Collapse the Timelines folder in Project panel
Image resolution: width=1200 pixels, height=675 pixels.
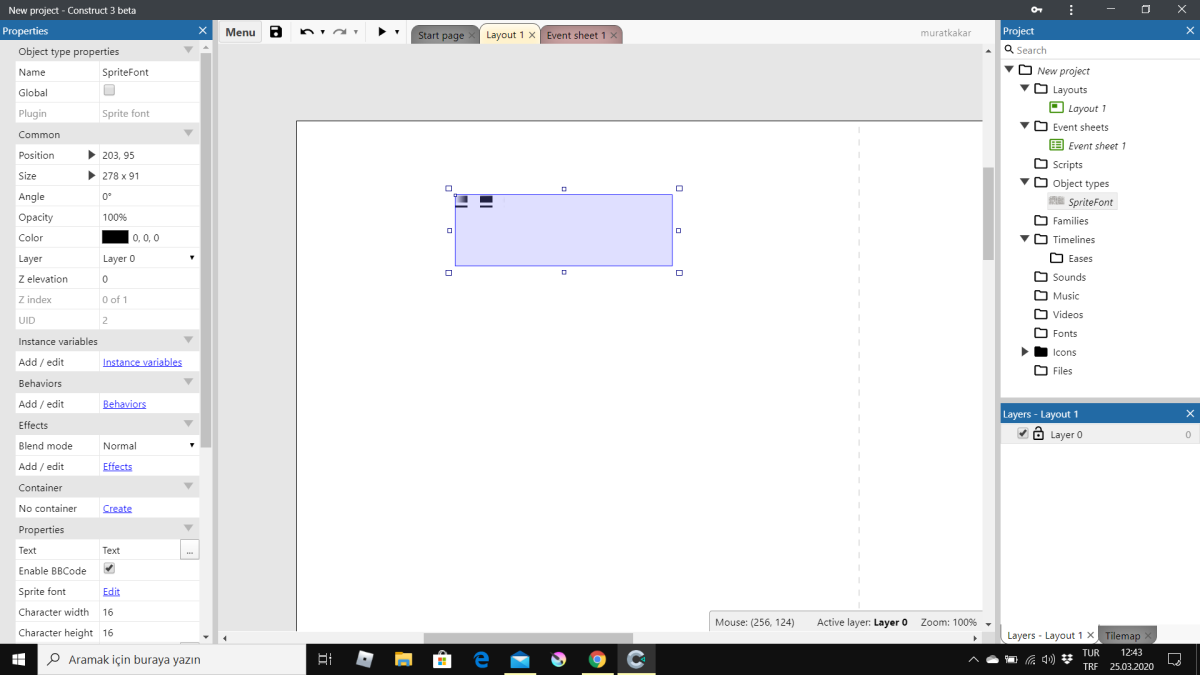tap(1024, 239)
